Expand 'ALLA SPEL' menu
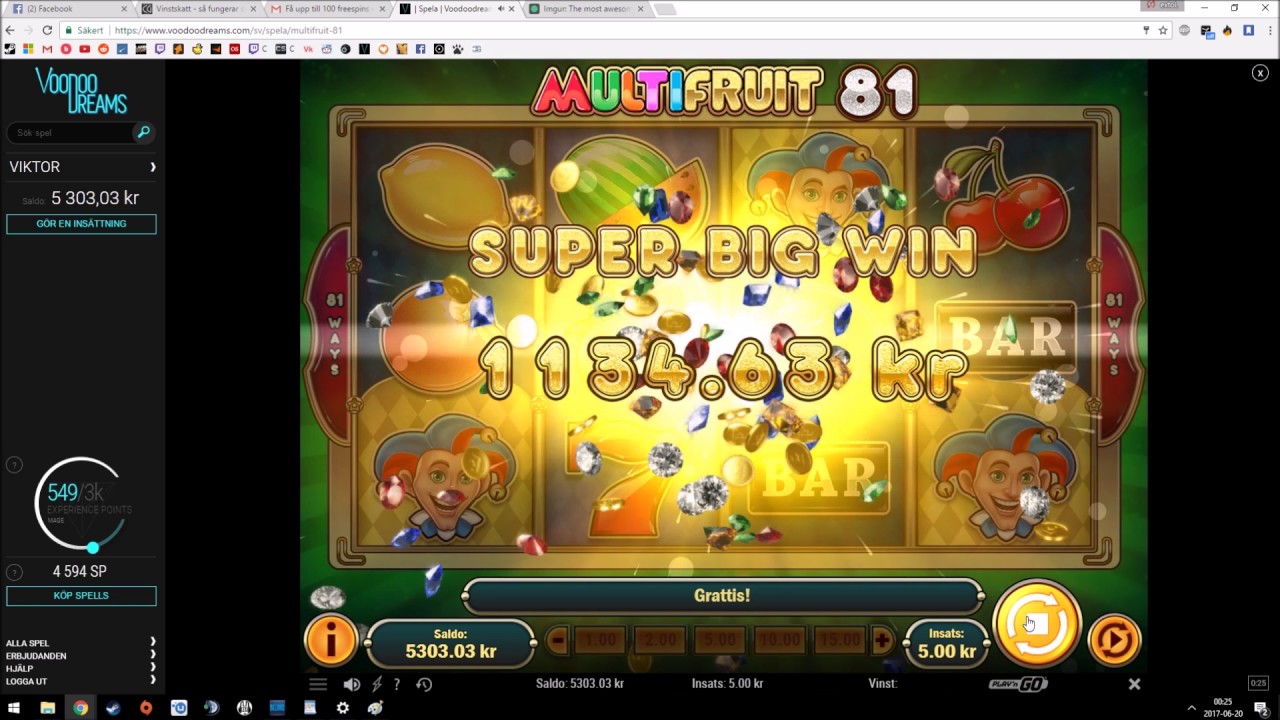This screenshot has height=720, width=1280. coord(81,643)
